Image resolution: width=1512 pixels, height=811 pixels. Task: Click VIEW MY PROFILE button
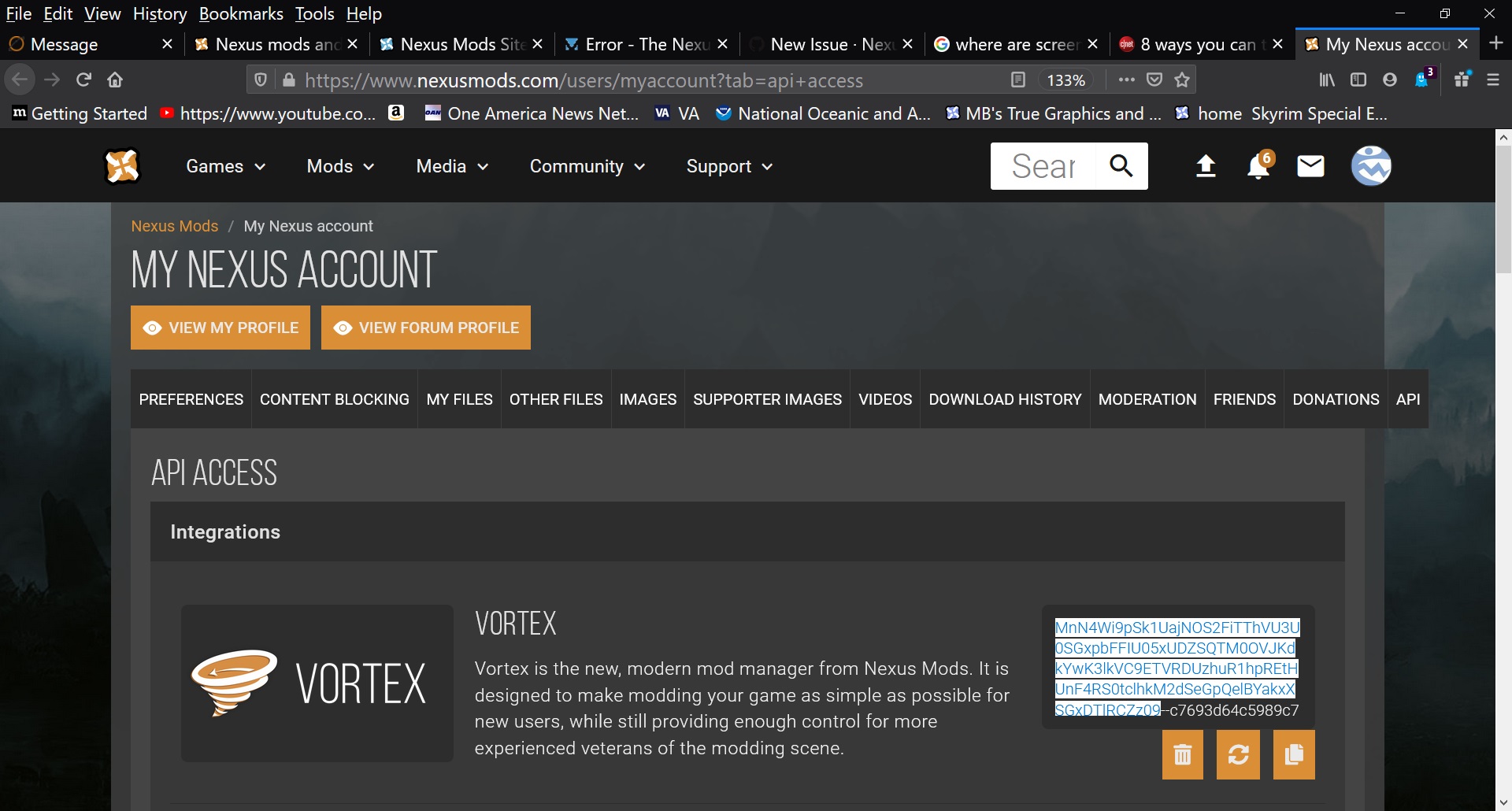[220, 328]
